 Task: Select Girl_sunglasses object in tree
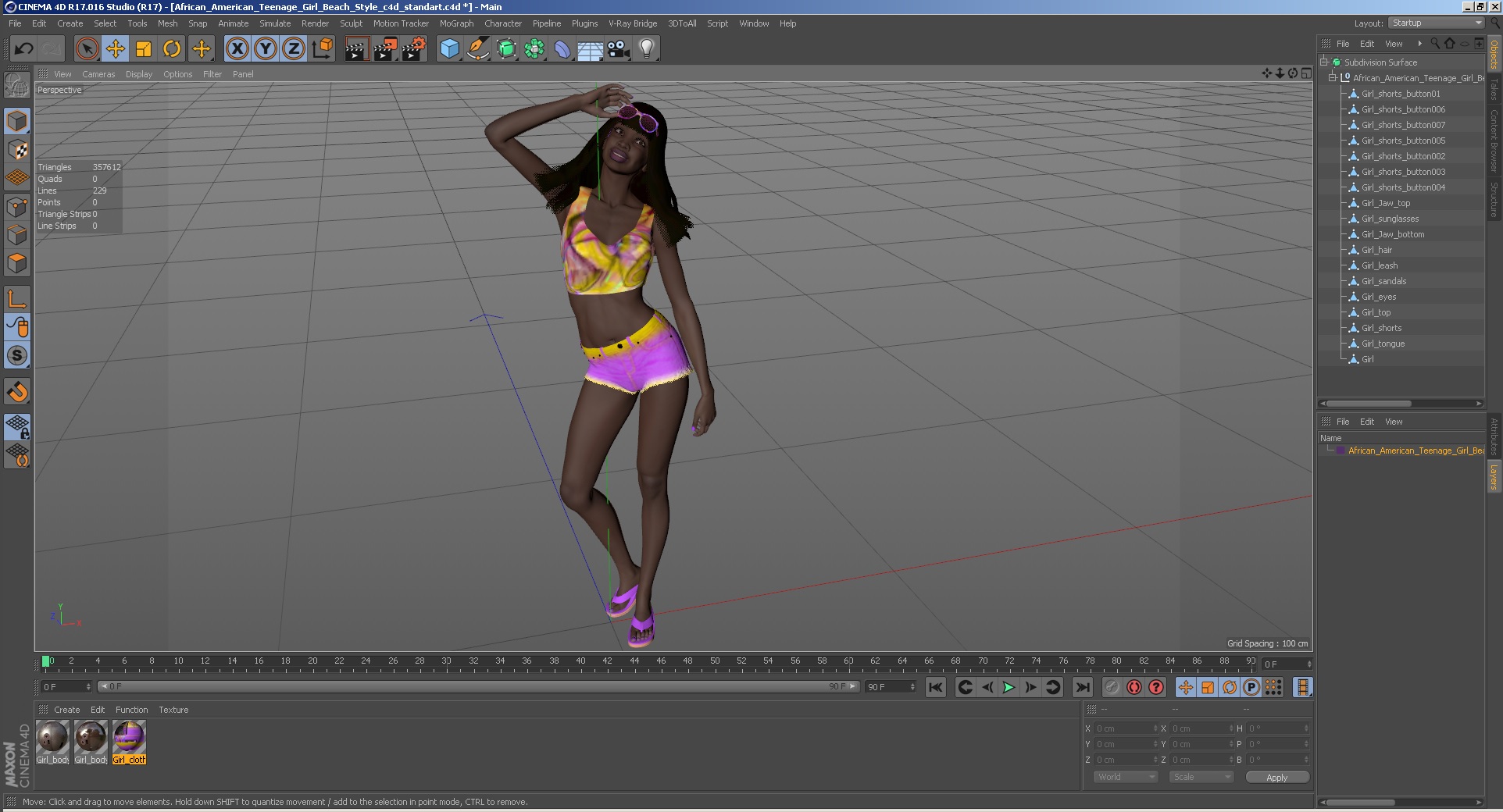pyautogui.click(x=1390, y=219)
